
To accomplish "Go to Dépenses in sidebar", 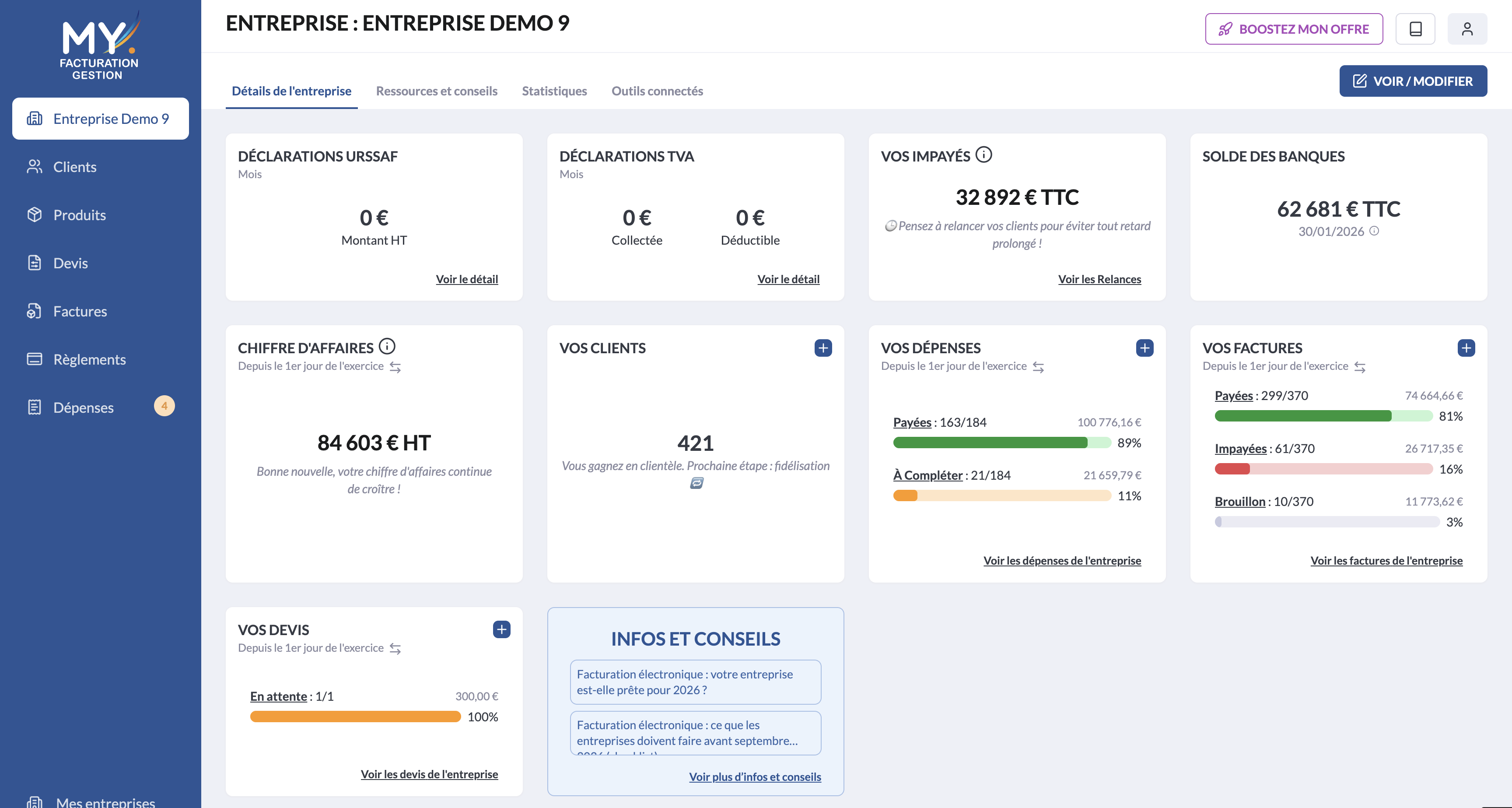I will point(100,408).
